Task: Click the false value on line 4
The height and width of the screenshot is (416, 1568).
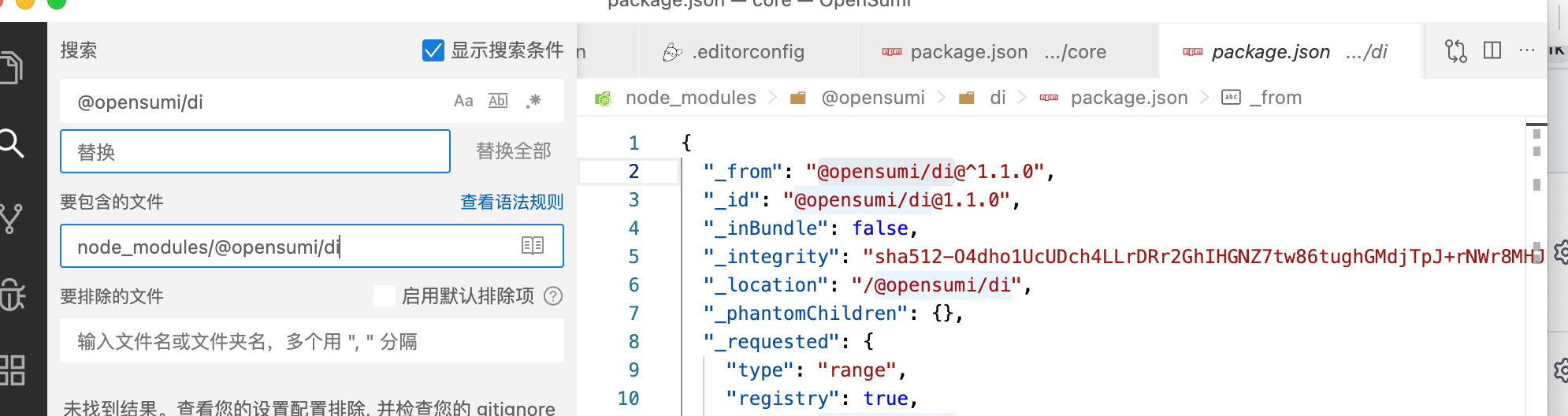Action: click(x=880, y=228)
